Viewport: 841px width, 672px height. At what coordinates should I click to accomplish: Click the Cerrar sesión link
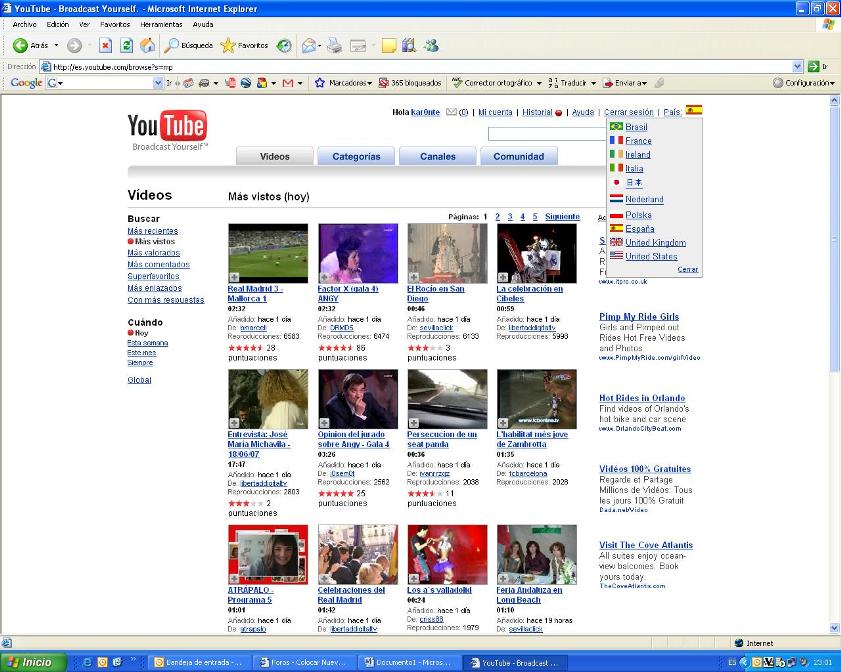click(x=629, y=112)
